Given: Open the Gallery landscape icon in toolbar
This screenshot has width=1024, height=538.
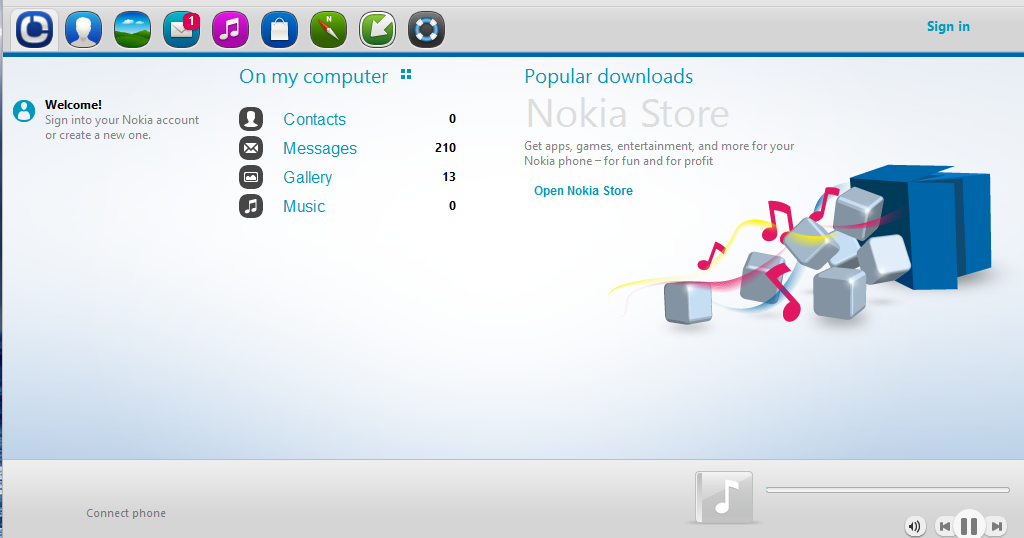Looking at the screenshot, I should 133,29.
